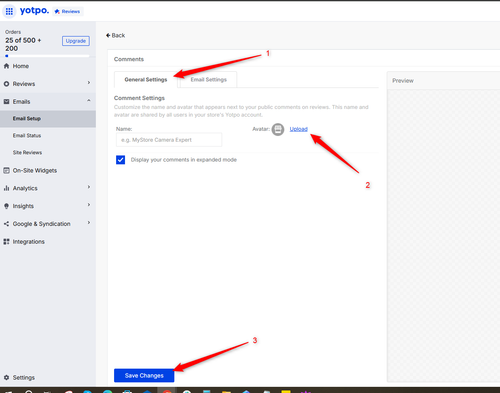Click the yotpo logo

point(34,11)
